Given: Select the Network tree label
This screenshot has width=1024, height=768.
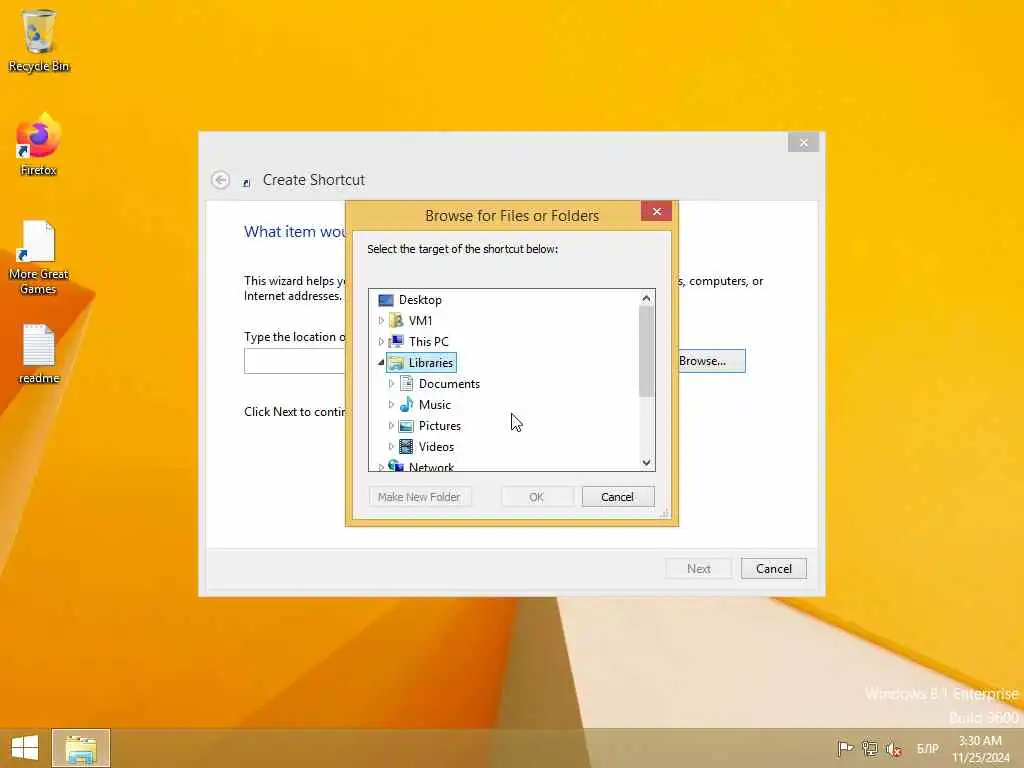Looking at the screenshot, I should 431,466.
